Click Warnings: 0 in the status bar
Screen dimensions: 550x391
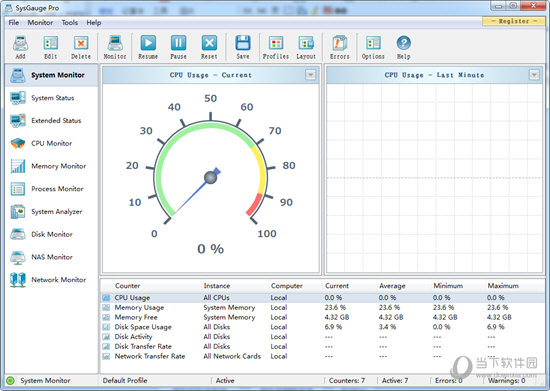click(506, 380)
